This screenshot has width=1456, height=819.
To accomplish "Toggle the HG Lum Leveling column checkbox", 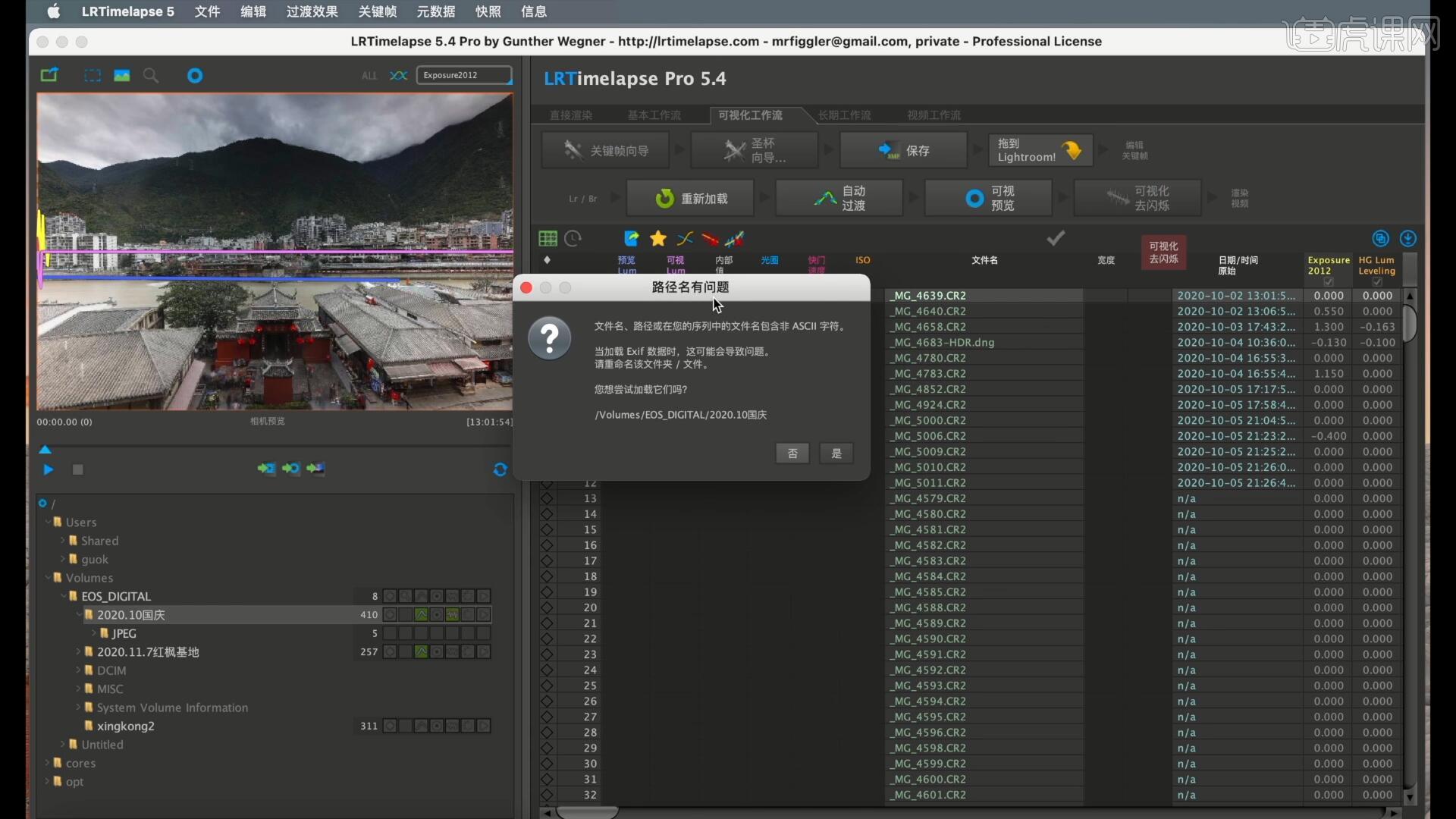I will [x=1377, y=282].
